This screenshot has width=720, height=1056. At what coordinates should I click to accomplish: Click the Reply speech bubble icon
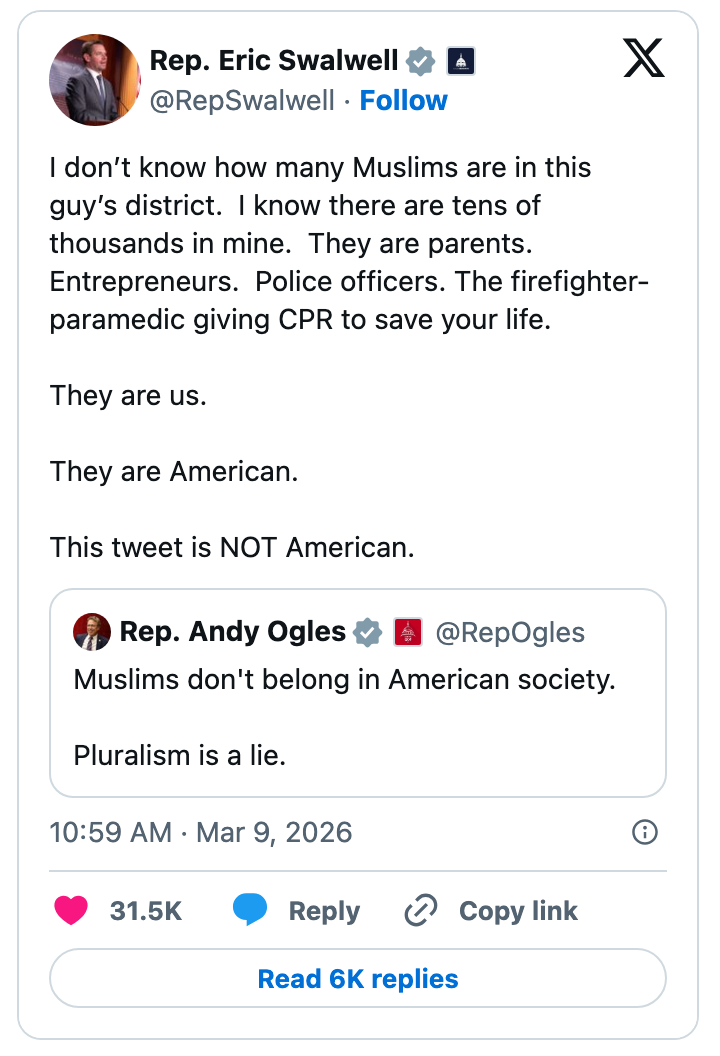(252, 911)
